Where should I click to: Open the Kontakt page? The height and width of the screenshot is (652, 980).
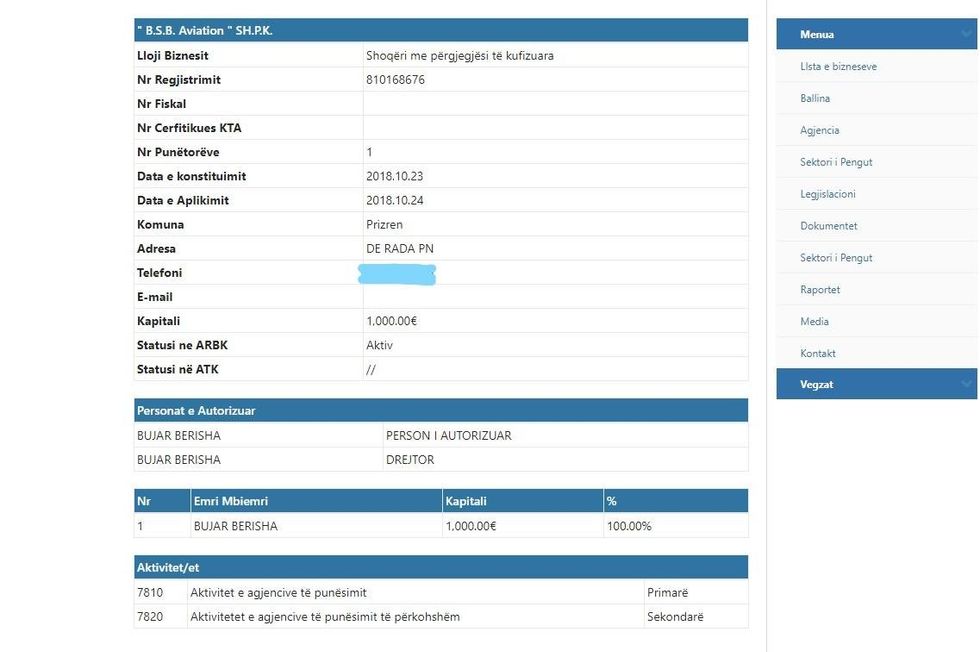(x=817, y=354)
